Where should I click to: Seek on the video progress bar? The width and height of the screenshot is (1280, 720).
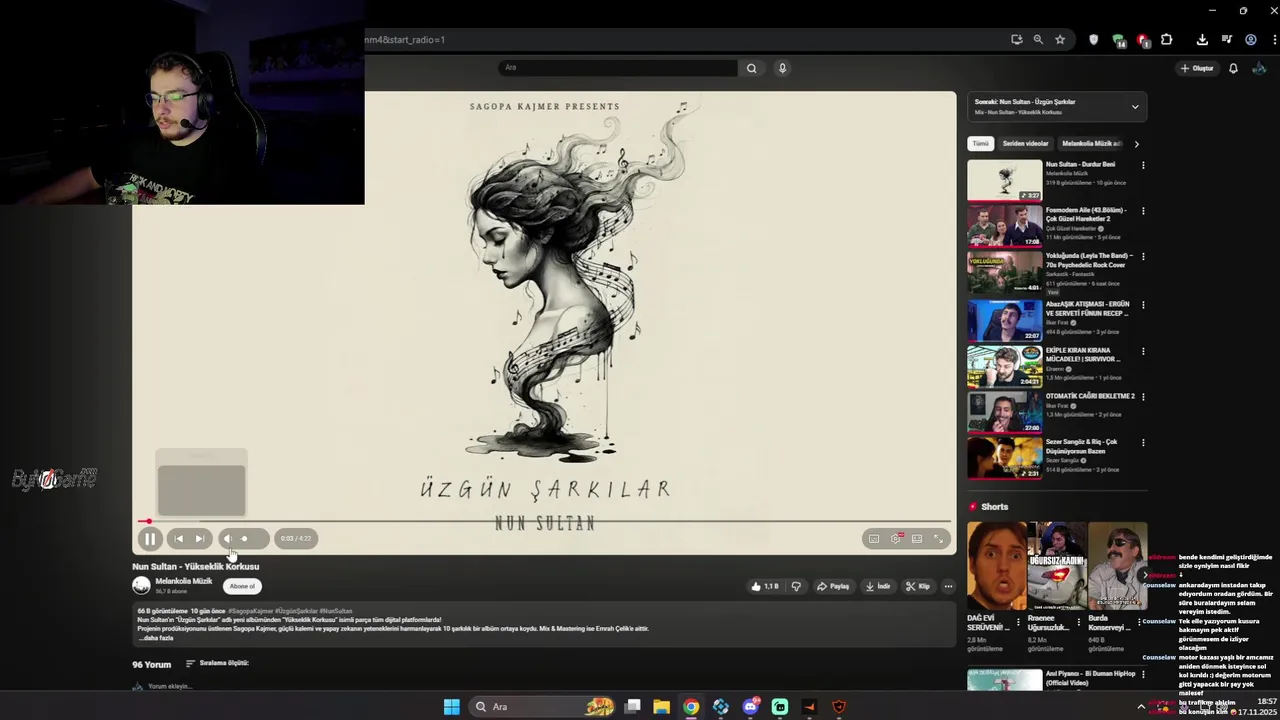coord(545,521)
